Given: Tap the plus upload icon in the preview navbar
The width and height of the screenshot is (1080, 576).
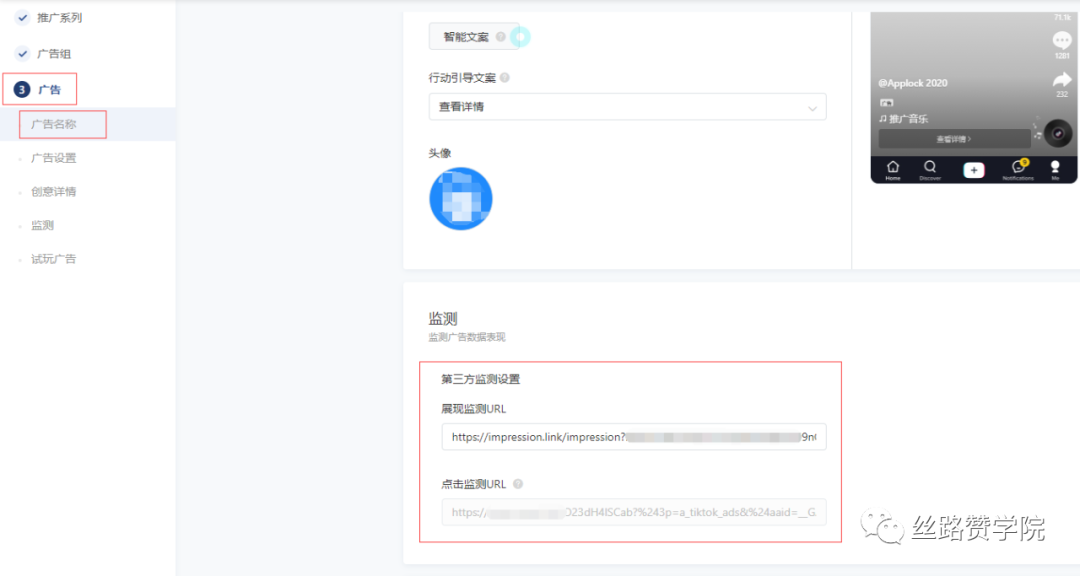Looking at the screenshot, I should tap(973, 169).
